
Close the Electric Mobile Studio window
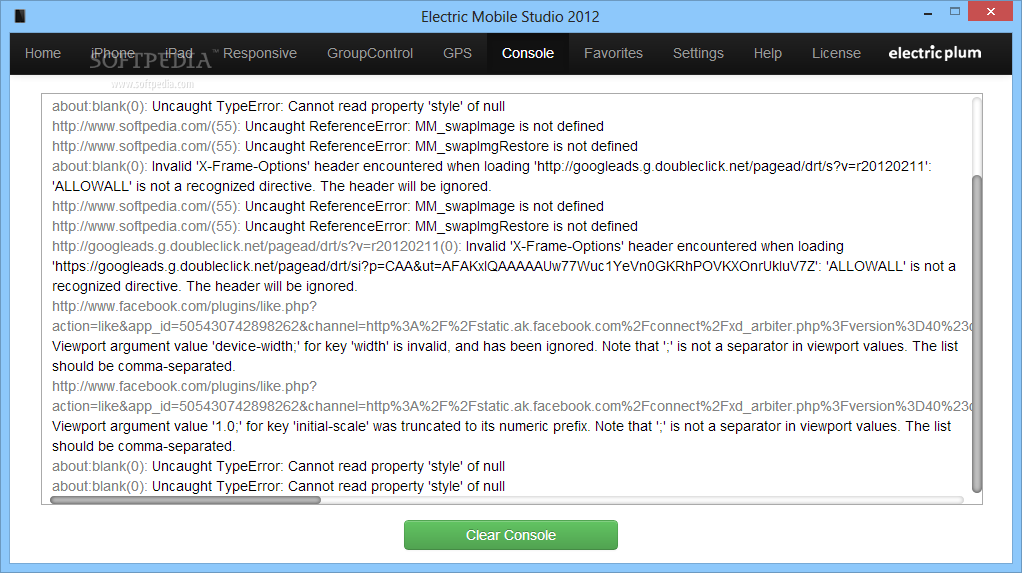[x=991, y=12]
